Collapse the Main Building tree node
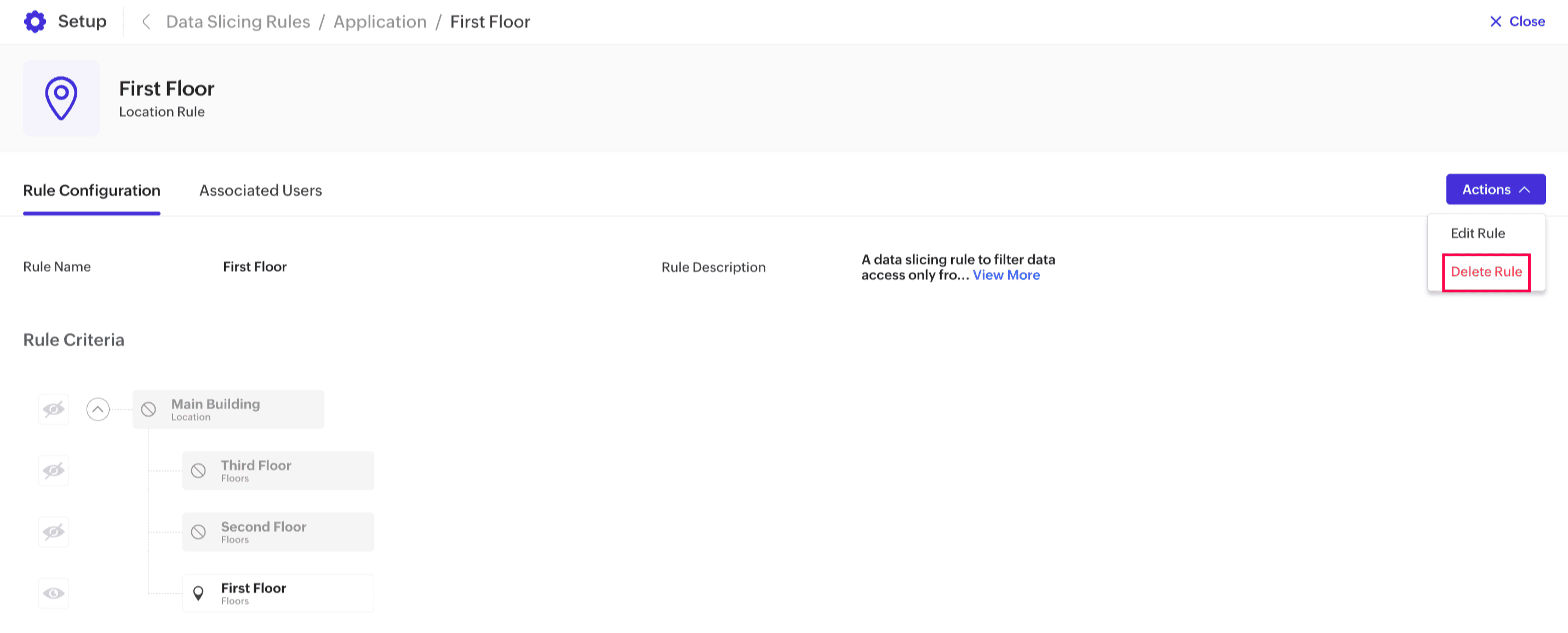The width and height of the screenshot is (1568, 633). coord(98,409)
